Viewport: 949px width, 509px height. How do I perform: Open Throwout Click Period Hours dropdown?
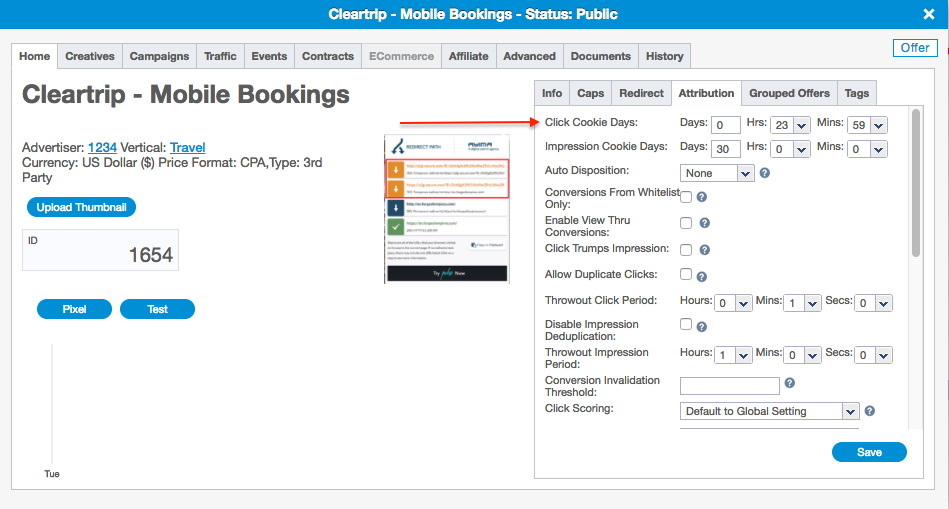(744, 303)
